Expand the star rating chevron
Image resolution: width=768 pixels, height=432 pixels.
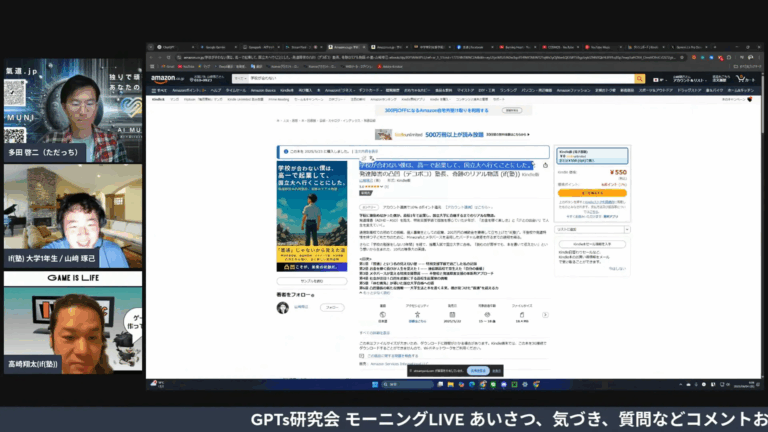[382, 187]
